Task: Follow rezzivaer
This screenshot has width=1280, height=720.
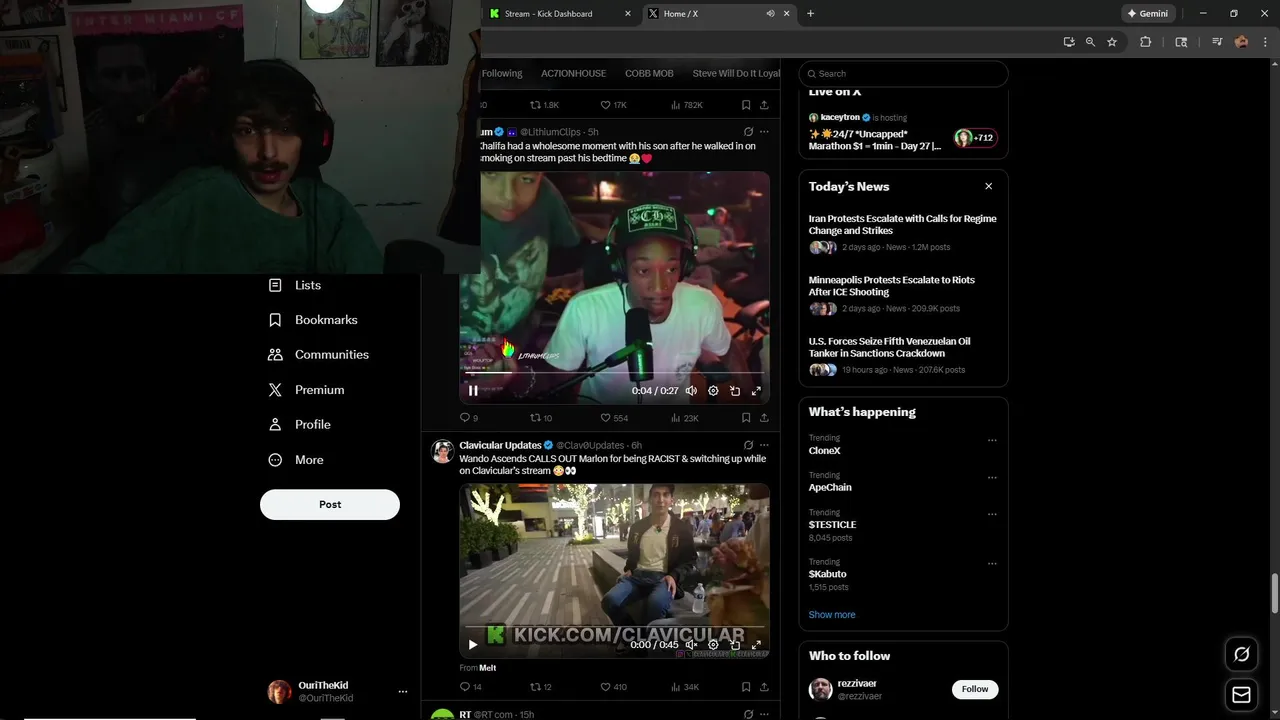Action: click(x=975, y=689)
